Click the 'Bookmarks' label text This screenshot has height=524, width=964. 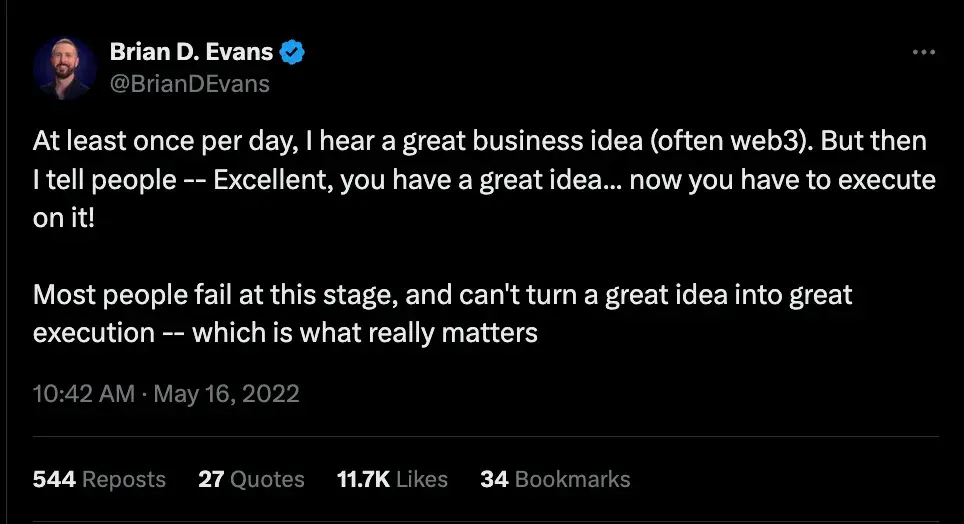coord(573,479)
